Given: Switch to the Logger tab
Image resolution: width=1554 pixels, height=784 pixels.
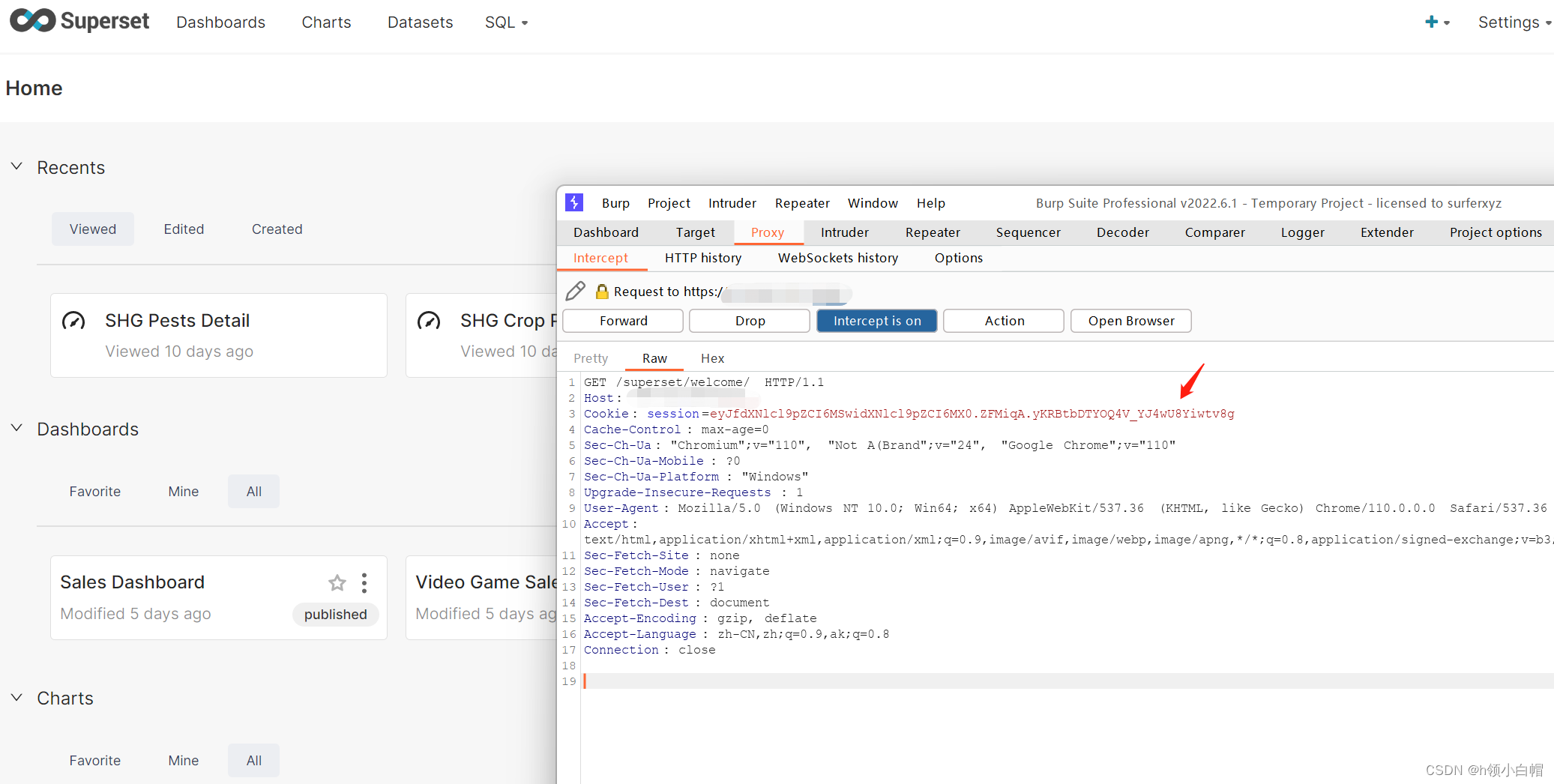Looking at the screenshot, I should click(1303, 232).
